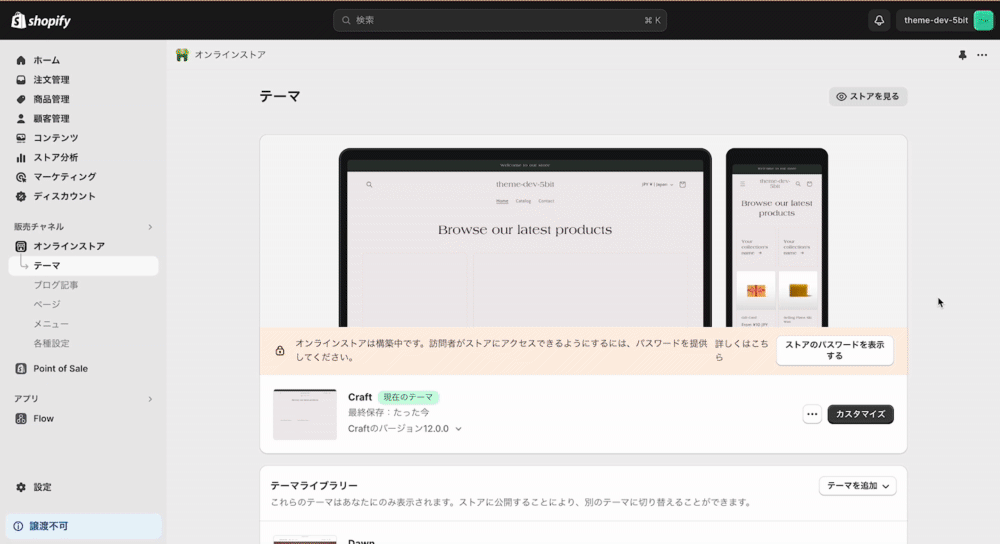Image resolution: width=1000 pixels, height=544 pixels.
Task: Click the テーマライブラリー heading
Action: (314, 486)
